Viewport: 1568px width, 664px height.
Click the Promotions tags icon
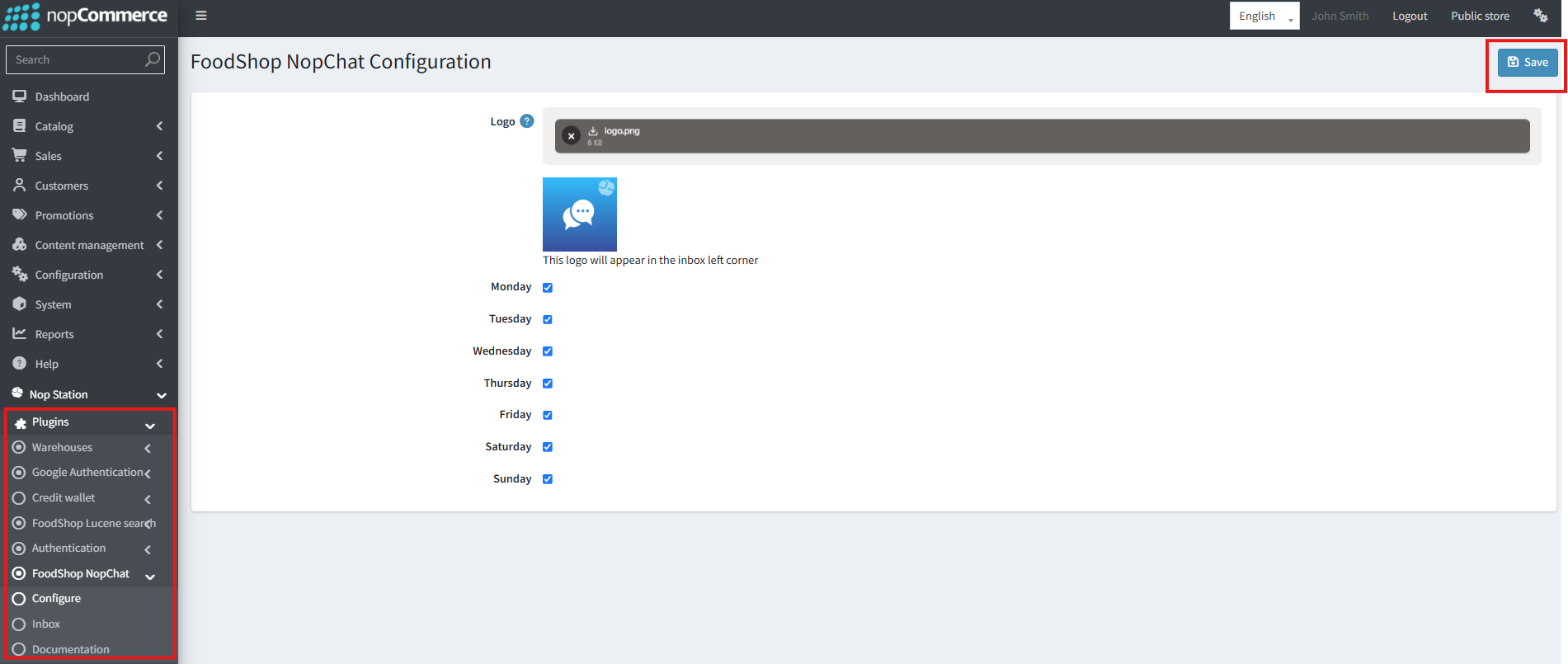pyautogui.click(x=20, y=215)
